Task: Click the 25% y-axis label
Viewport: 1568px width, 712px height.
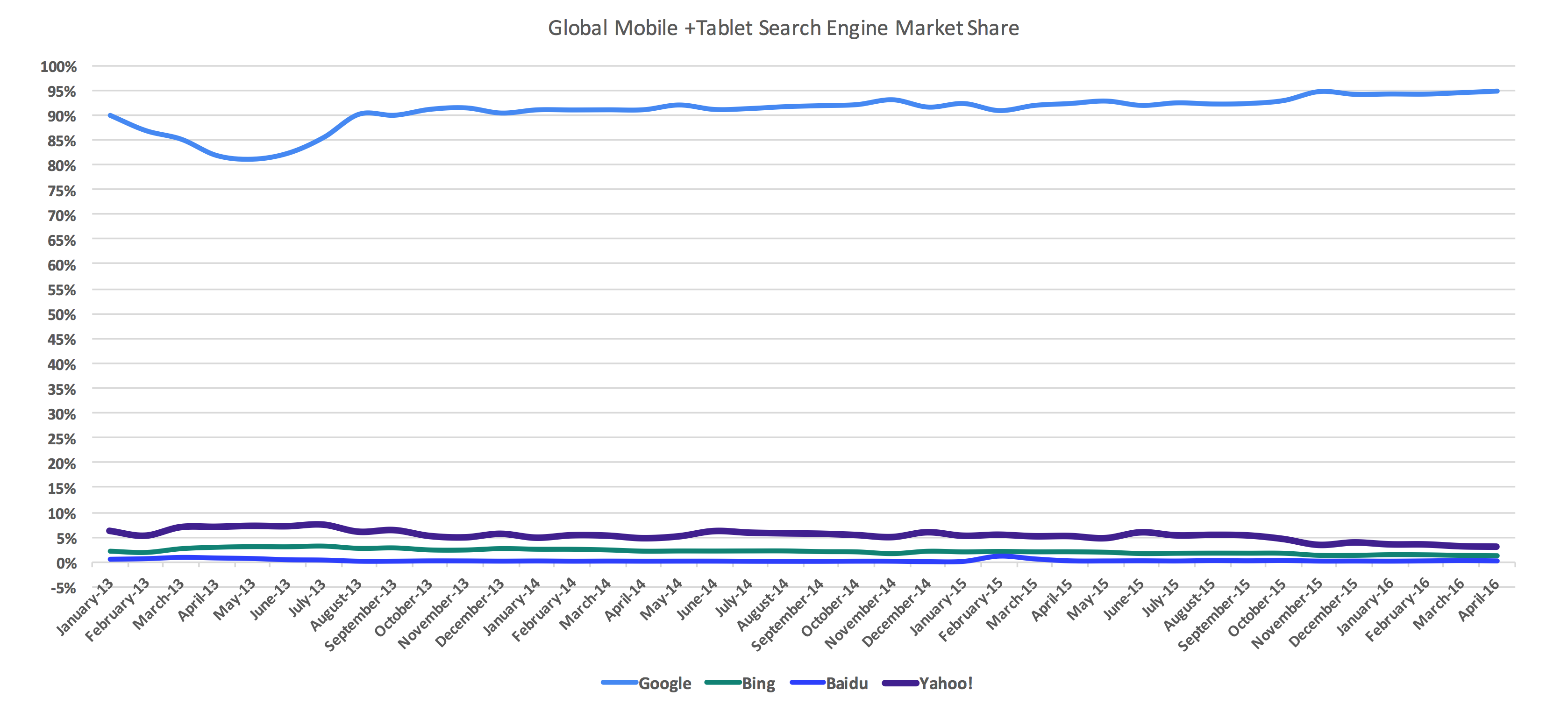Action: [x=62, y=439]
